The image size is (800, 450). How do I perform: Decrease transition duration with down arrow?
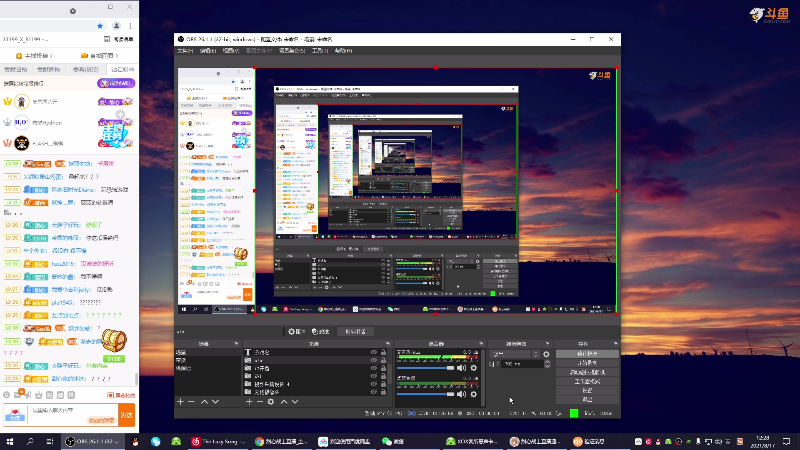547,366
